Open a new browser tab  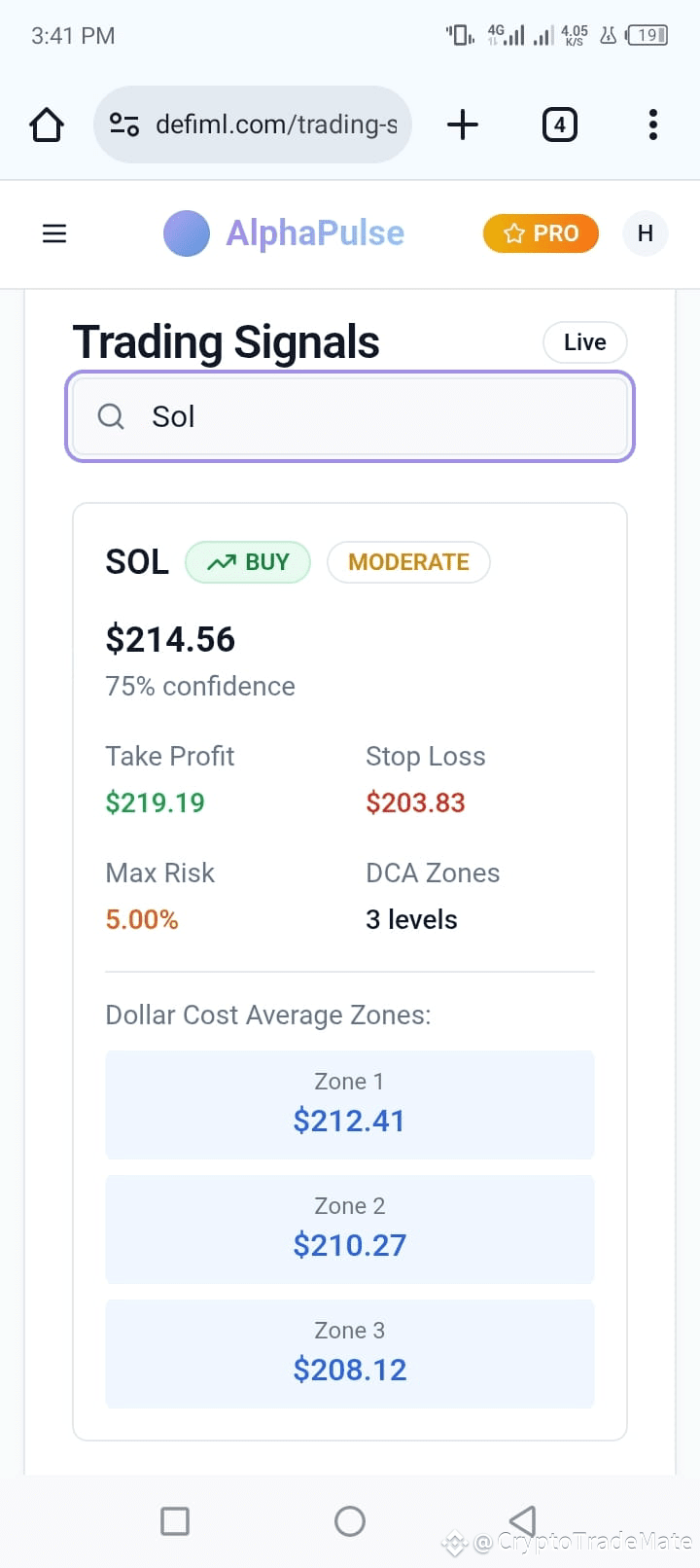(463, 125)
